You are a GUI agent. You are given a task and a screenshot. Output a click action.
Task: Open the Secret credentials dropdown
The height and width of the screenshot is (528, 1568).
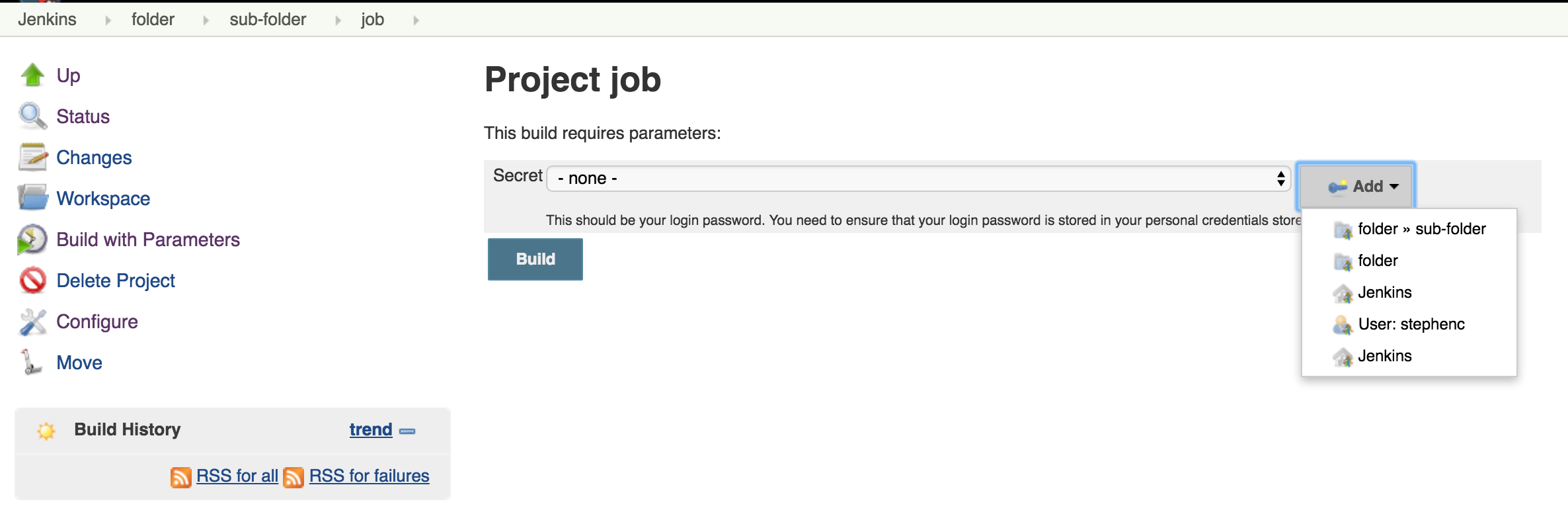(918, 179)
